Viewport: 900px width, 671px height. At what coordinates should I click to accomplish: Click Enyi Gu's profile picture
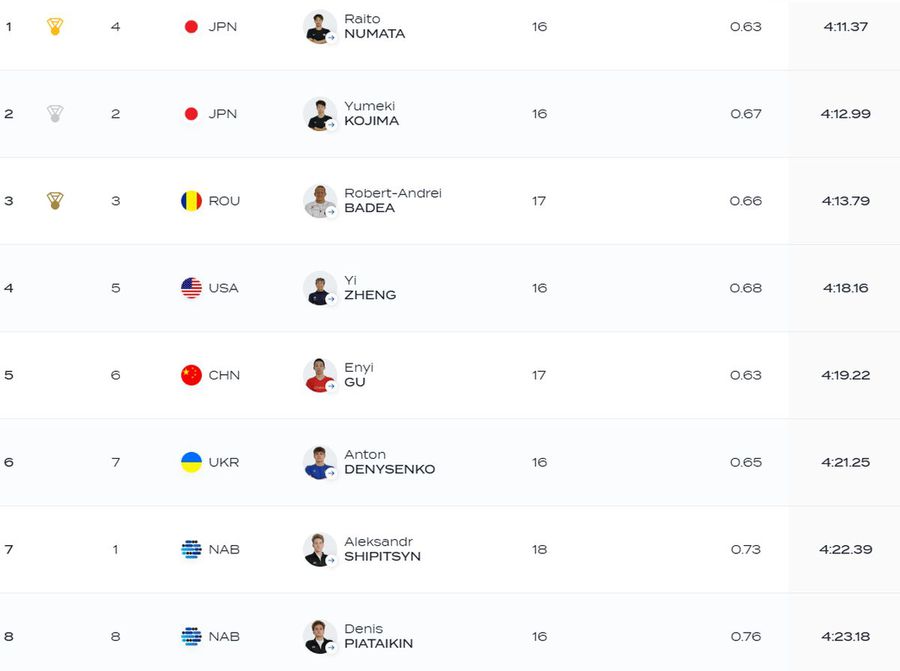[x=320, y=375]
